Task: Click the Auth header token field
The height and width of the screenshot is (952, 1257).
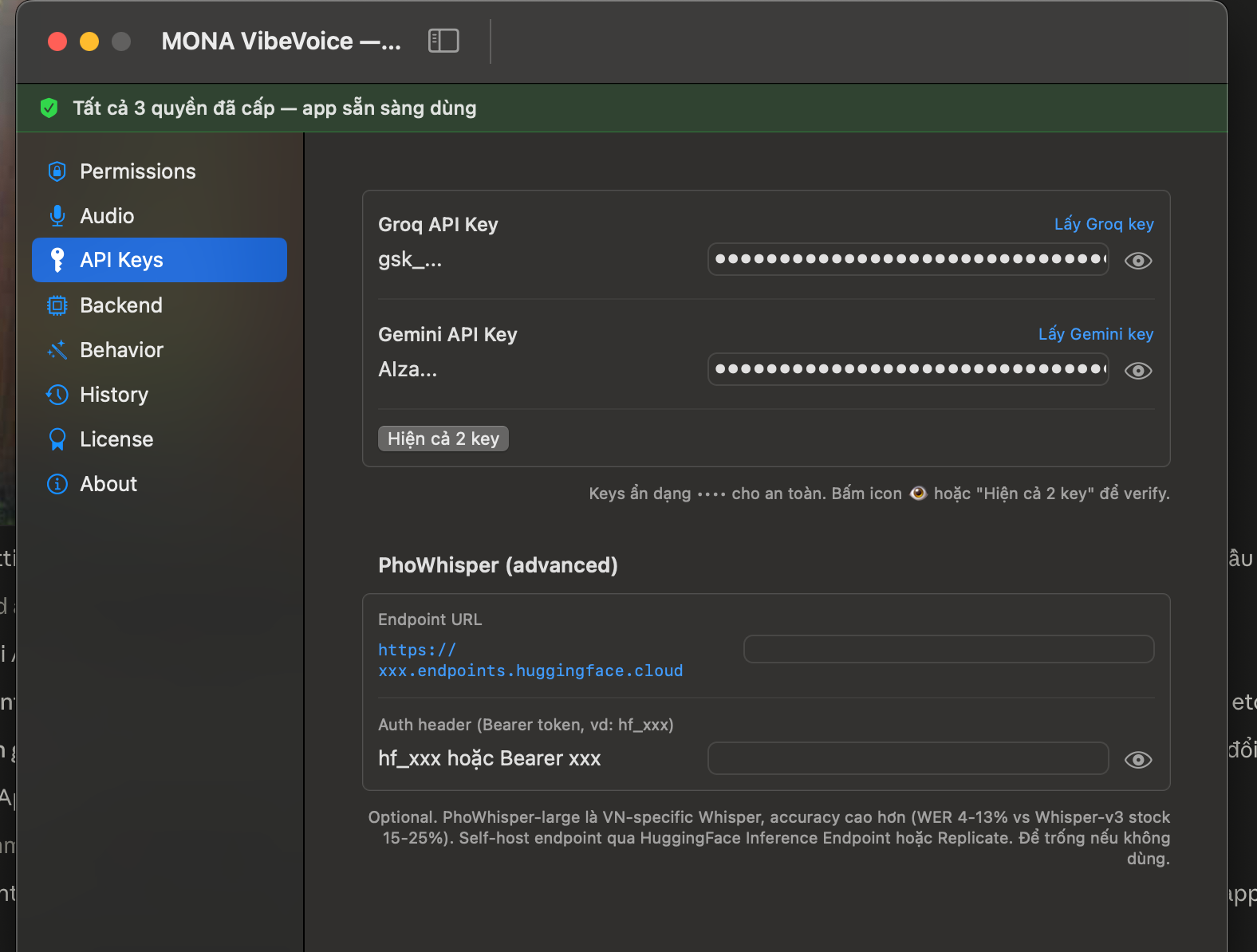Action: pyautogui.click(x=908, y=758)
